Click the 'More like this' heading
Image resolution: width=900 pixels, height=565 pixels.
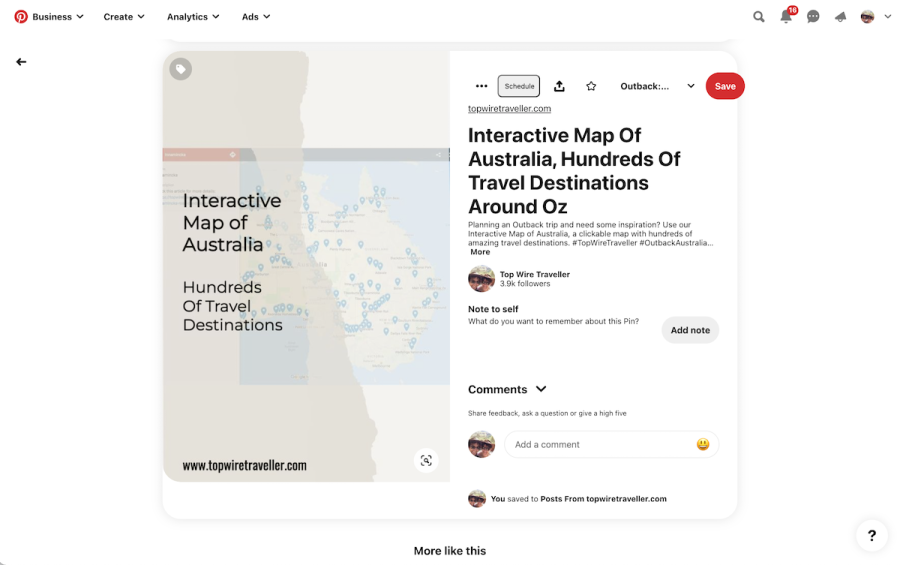pos(450,551)
